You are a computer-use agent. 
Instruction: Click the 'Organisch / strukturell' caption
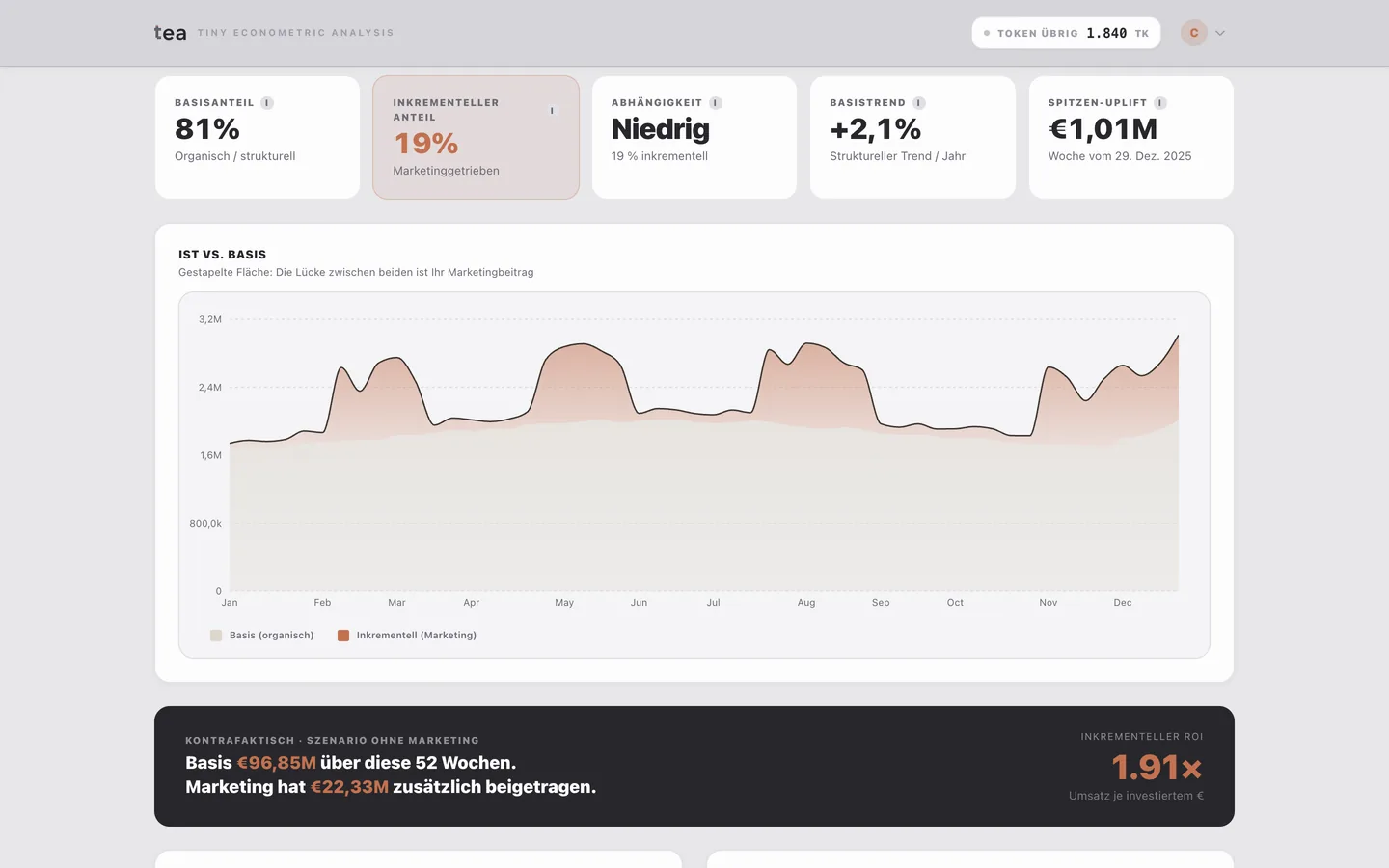coord(235,156)
